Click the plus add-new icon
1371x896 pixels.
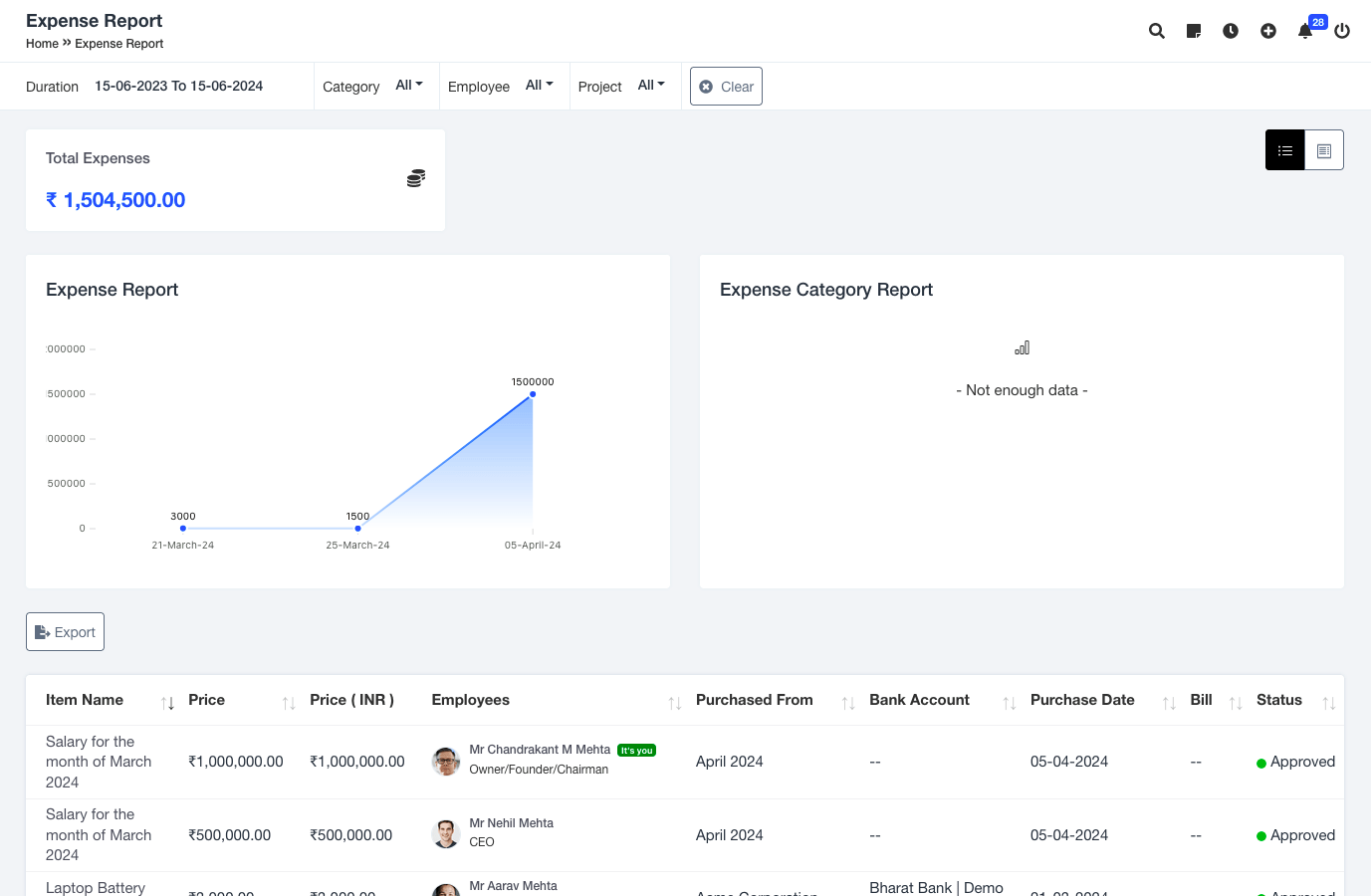tap(1268, 31)
